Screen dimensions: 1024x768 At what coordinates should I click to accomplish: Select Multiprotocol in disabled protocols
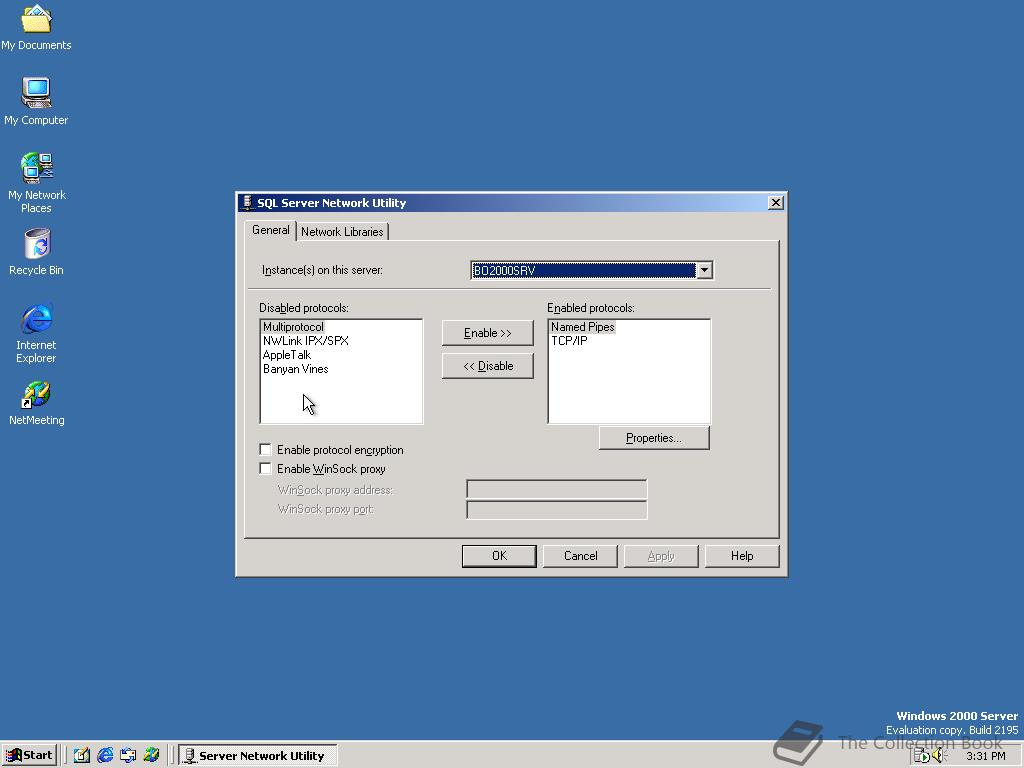(293, 327)
